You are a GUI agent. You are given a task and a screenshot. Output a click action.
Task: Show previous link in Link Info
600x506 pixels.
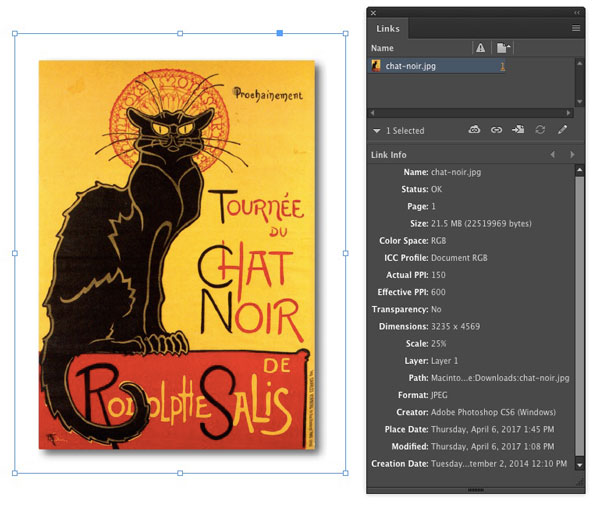tap(552, 155)
